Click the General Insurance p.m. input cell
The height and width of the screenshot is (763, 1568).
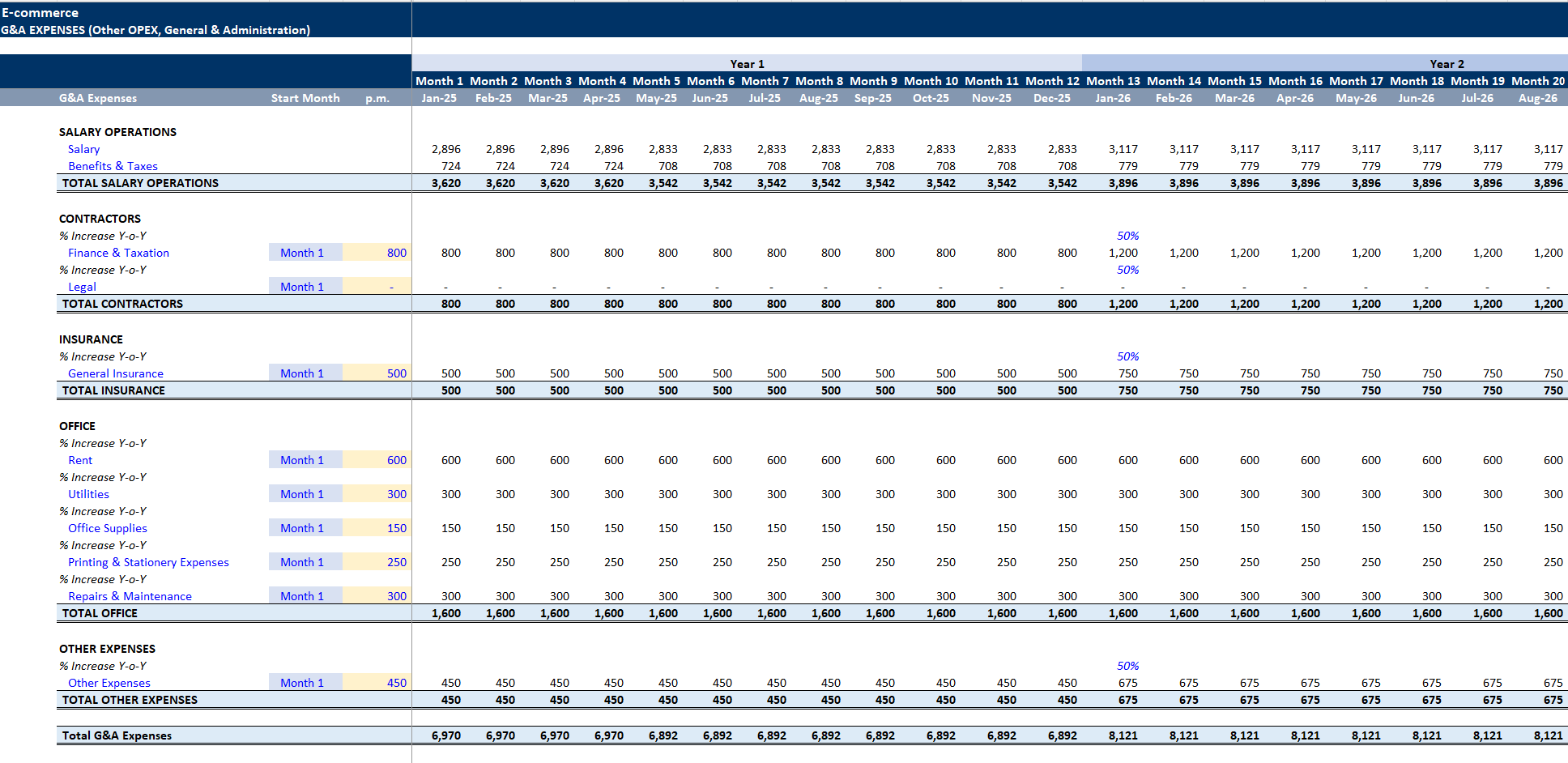tap(377, 373)
